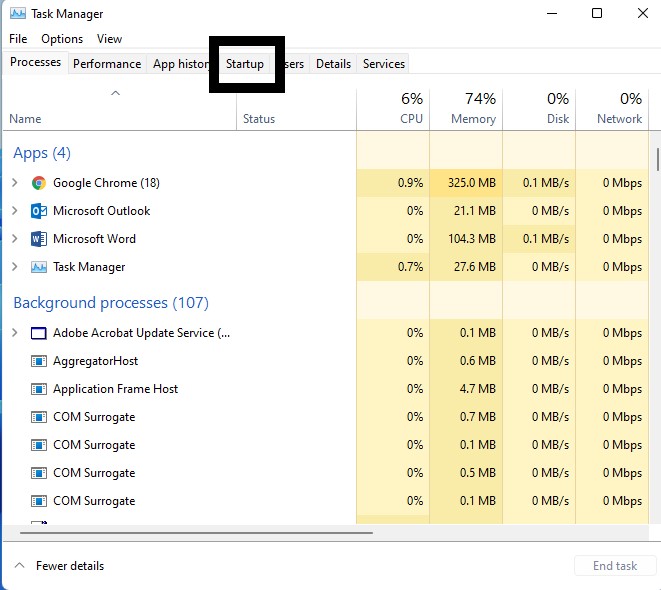The width and height of the screenshot is (661, 590).
Task: Switch to the Details tab
Action: click(333, 64)
